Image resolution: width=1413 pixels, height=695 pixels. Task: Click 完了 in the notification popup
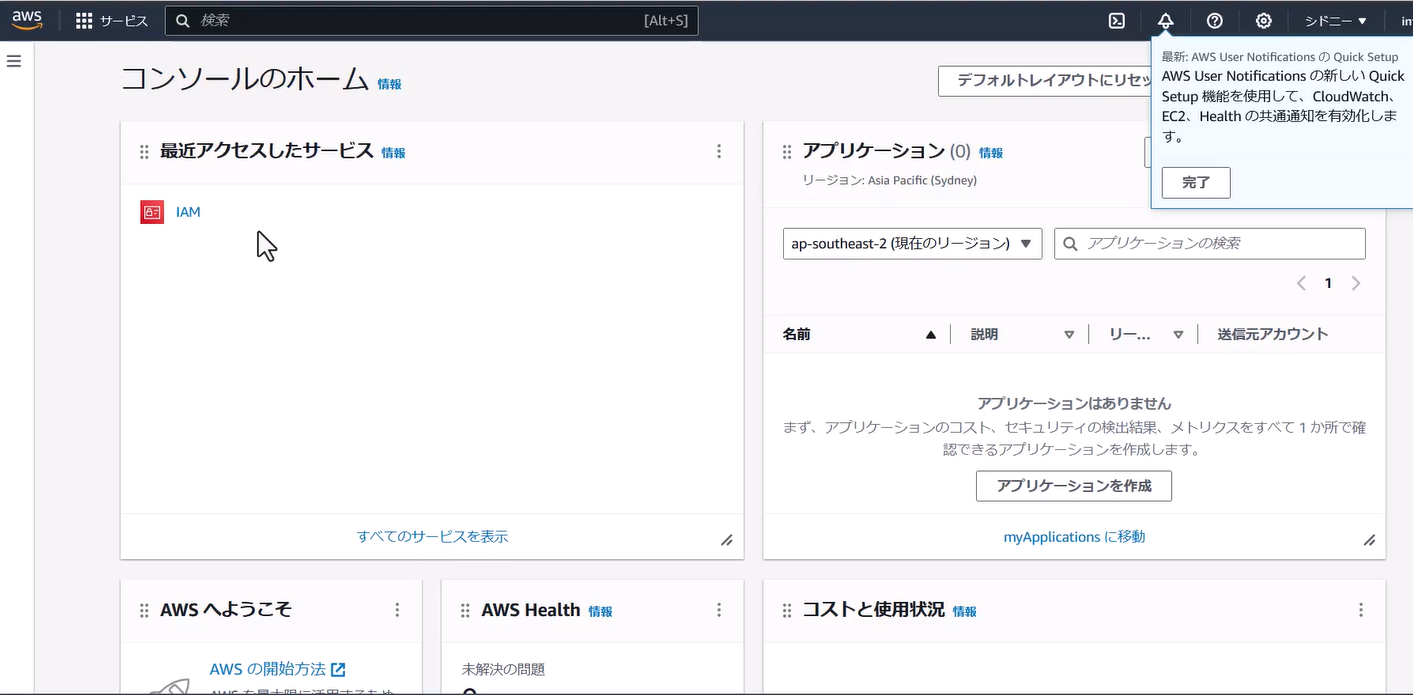point(1196,183)
